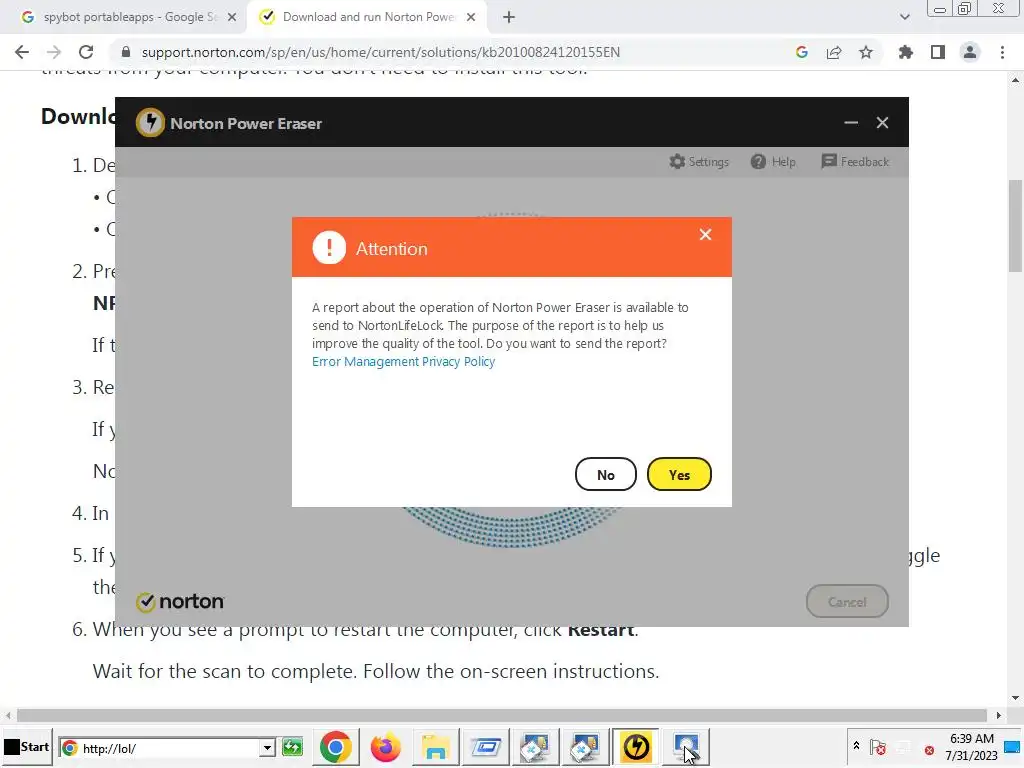Toggle Chrome side panel
The height and width of the screenshot is (768, 1024).
click(x=938, y=52)
